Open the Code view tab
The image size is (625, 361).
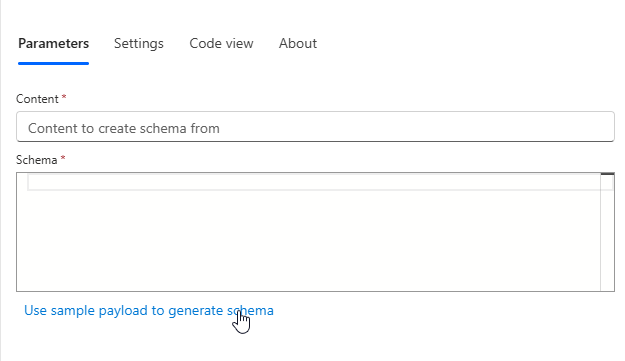(221, 43)
